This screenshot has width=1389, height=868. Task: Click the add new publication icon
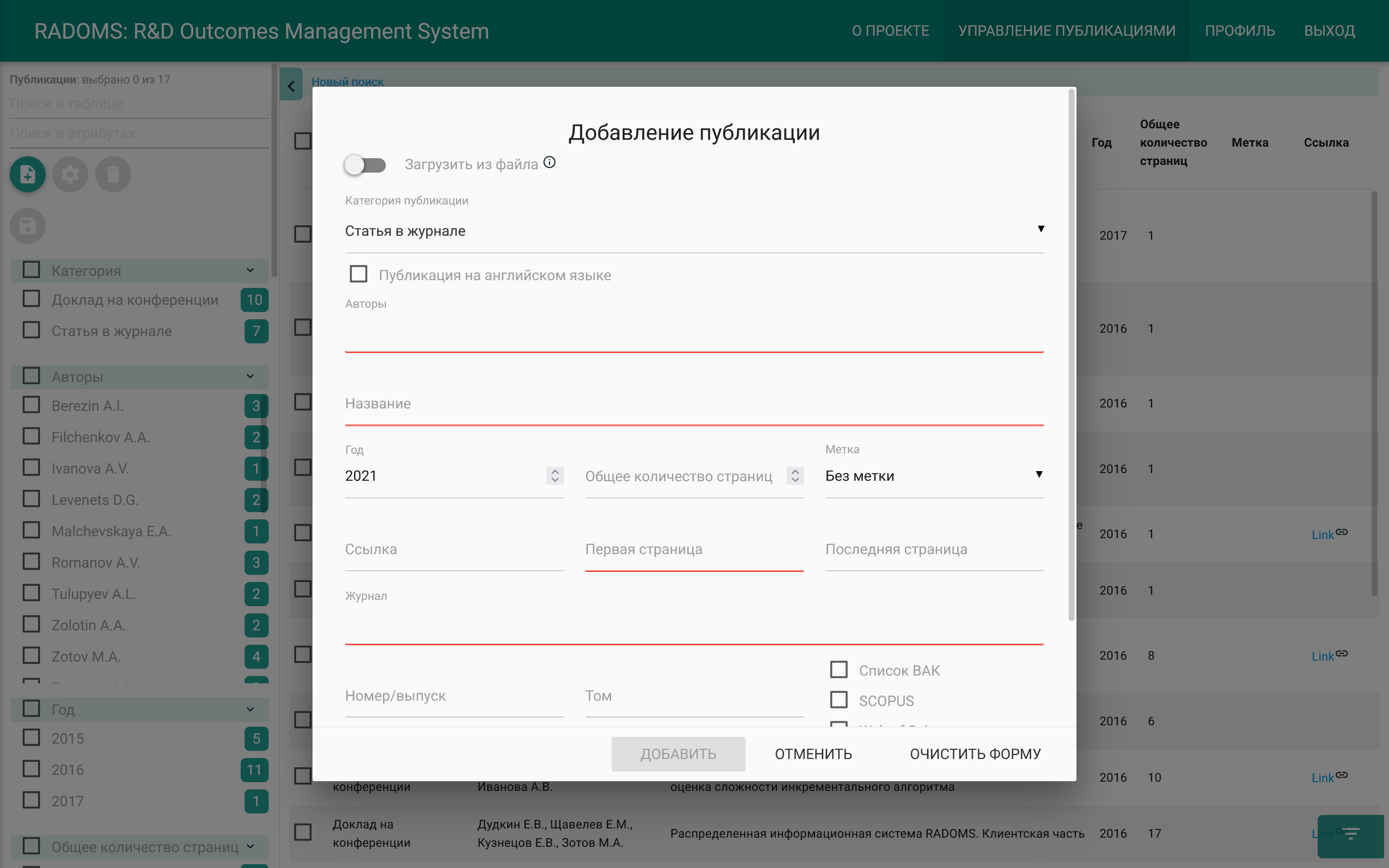[x=27, y=174]
